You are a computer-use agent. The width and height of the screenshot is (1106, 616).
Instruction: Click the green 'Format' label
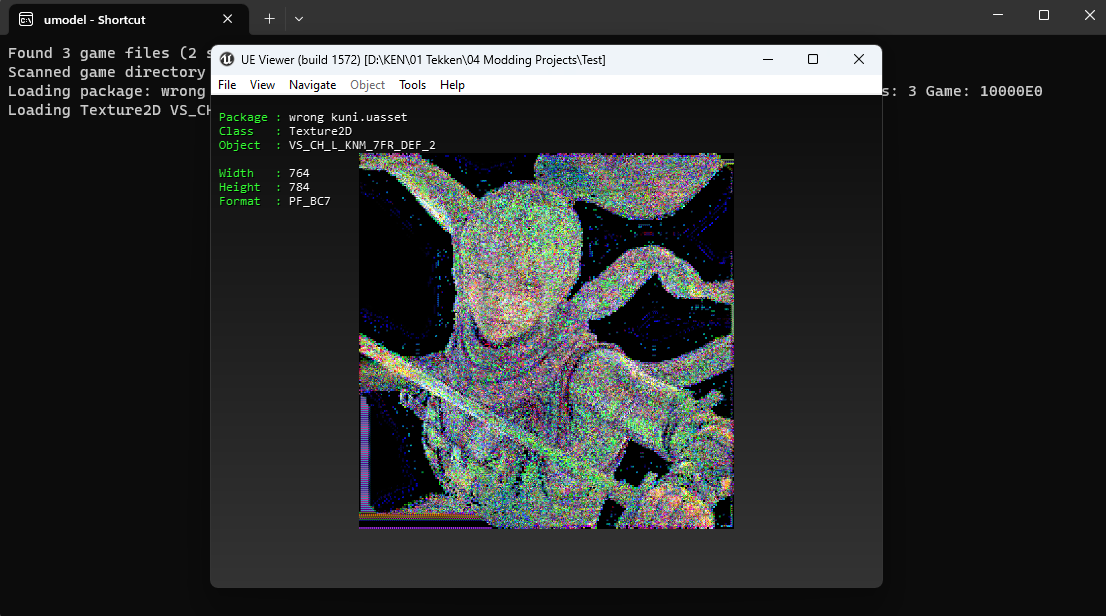click(240, 201)
